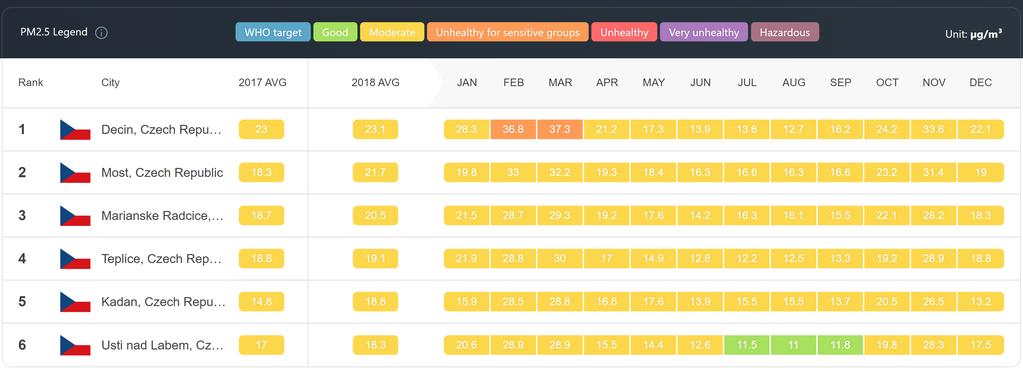Click the JAN month header
Viewport: 1023px width, 372px height.
pyautogui.click(x=466, y=83)
